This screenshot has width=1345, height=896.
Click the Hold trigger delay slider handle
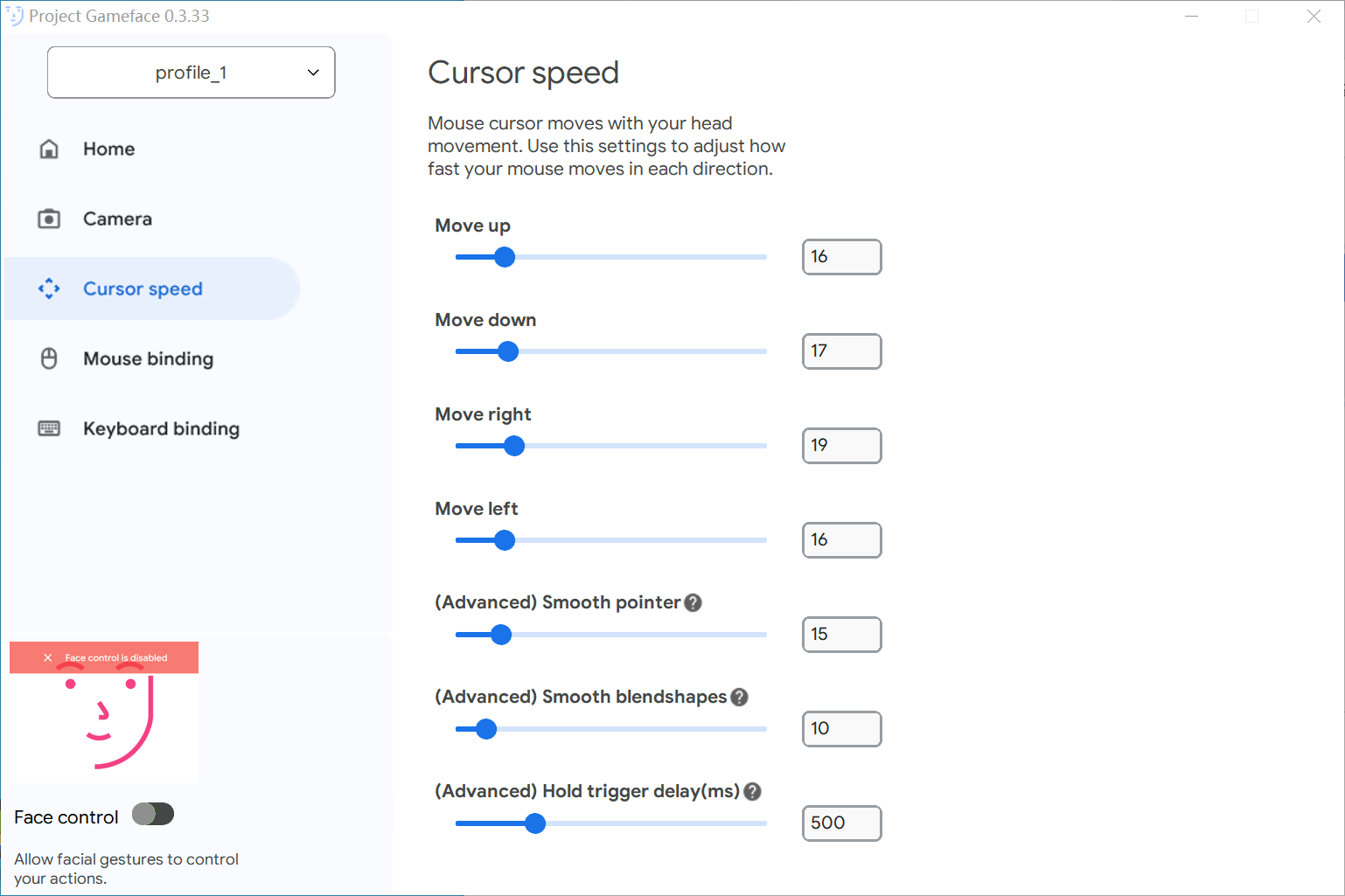[535, 823]
